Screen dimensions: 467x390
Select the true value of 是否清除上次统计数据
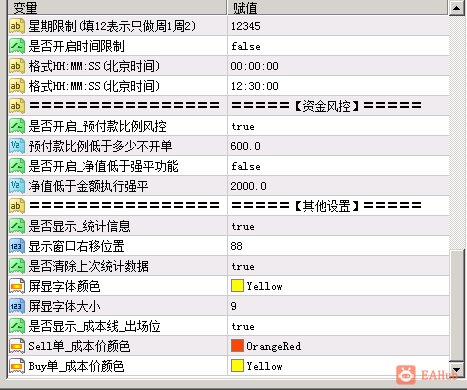click(243, 266)
